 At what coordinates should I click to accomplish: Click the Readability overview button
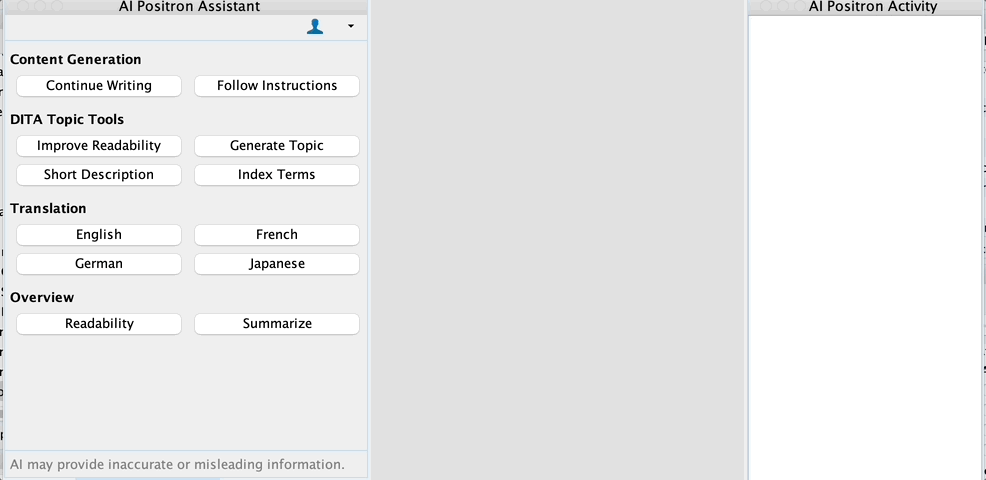click(x=99, y=324)
